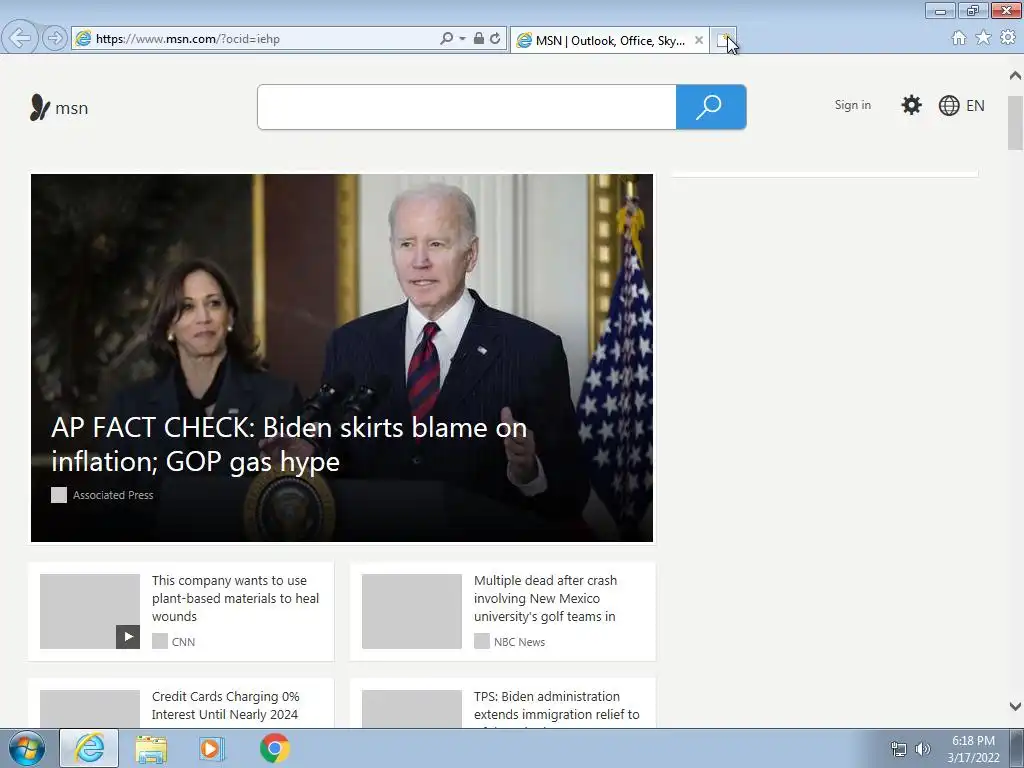This screenshot has width=1024, height=768.
Task: Close the MSN tab with its X
Action: (698, 40)
